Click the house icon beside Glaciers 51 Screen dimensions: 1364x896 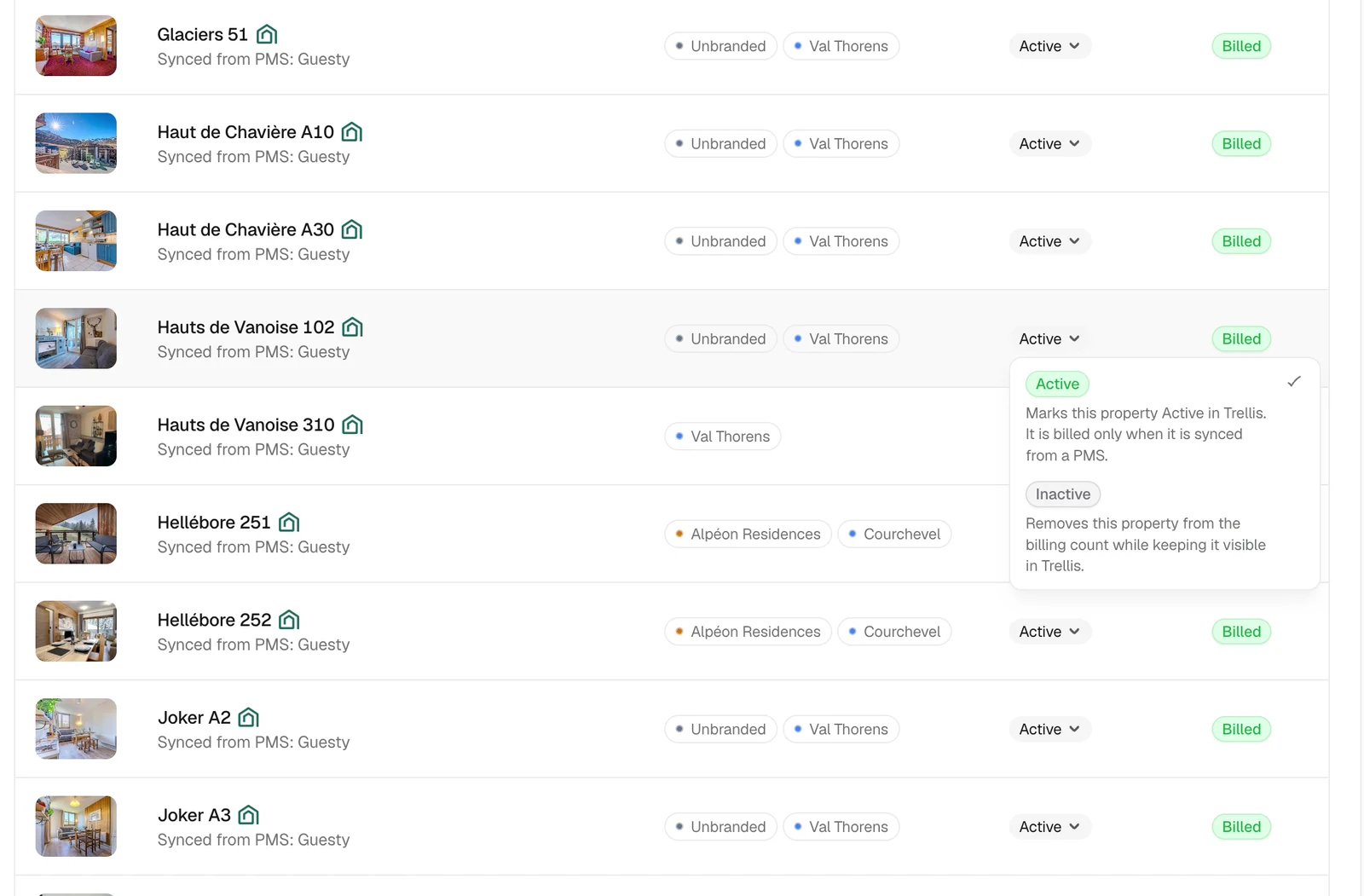267,34
